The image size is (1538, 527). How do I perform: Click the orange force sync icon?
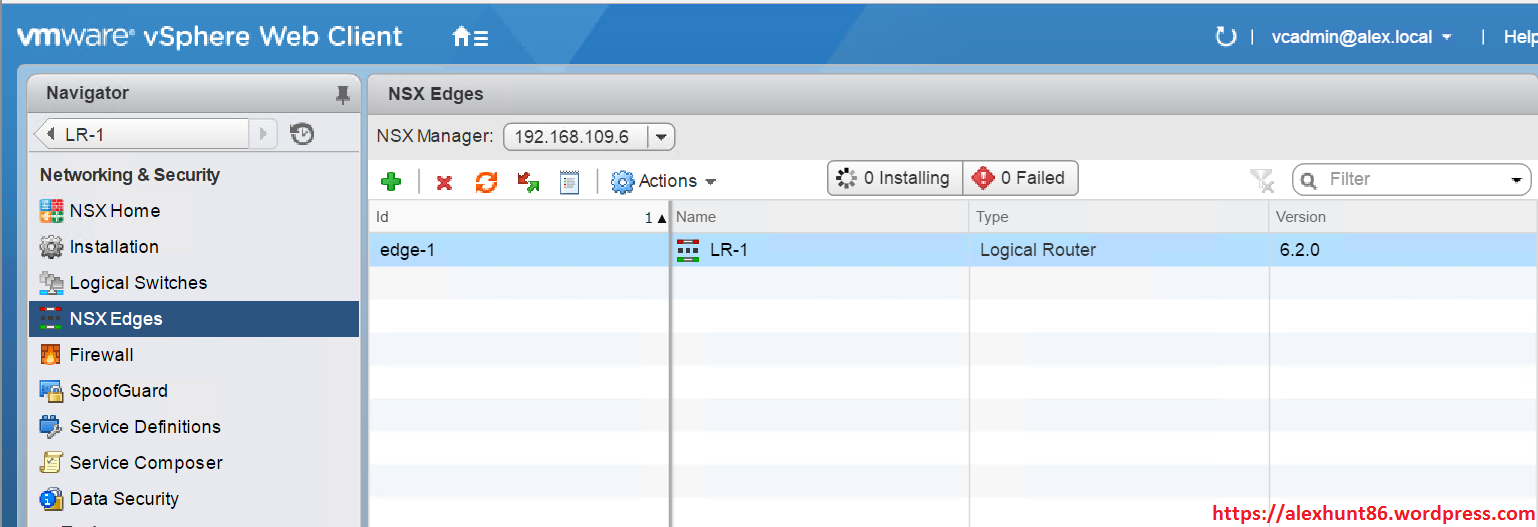click(x=486, y=181)
